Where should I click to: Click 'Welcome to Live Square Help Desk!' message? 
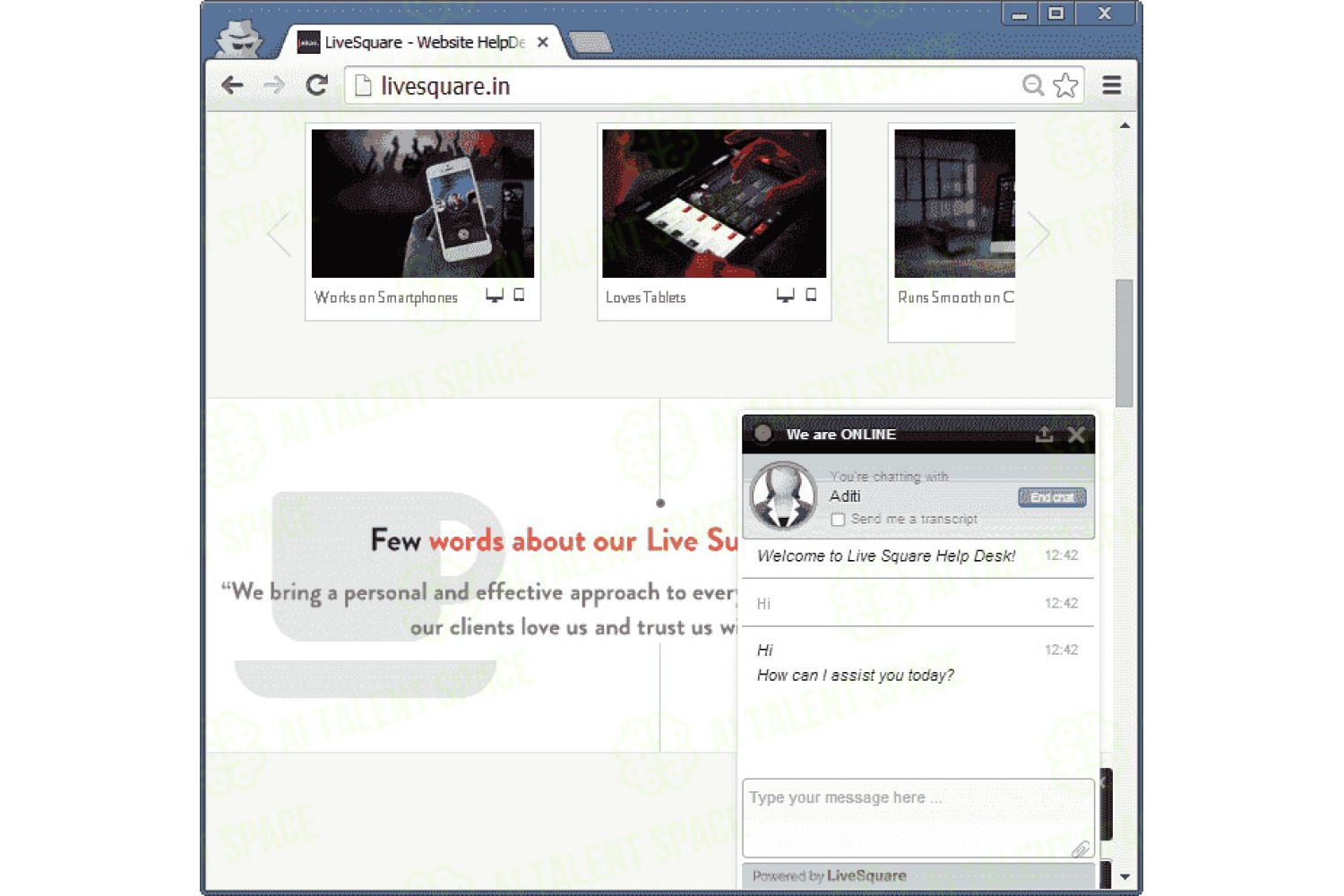(886, 556)
